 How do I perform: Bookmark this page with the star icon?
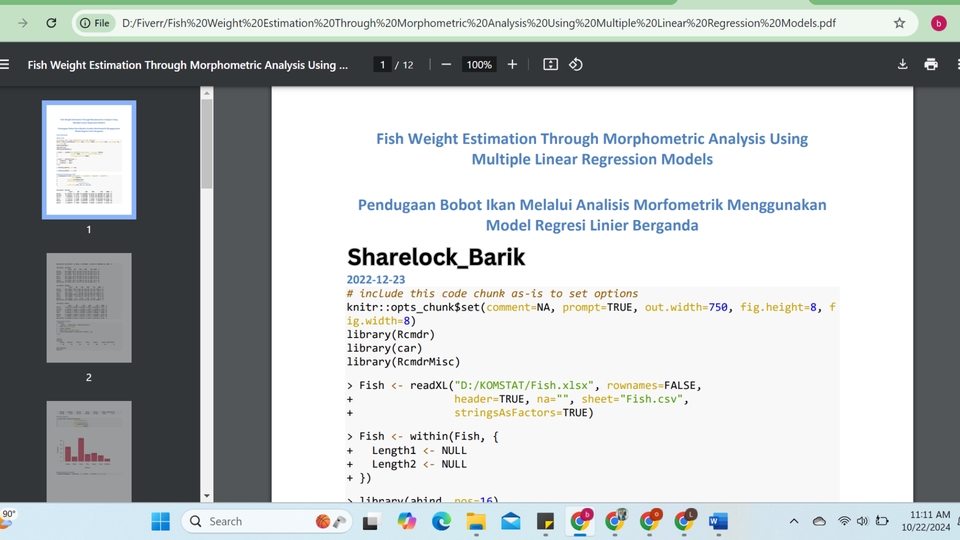click(899, 23)
